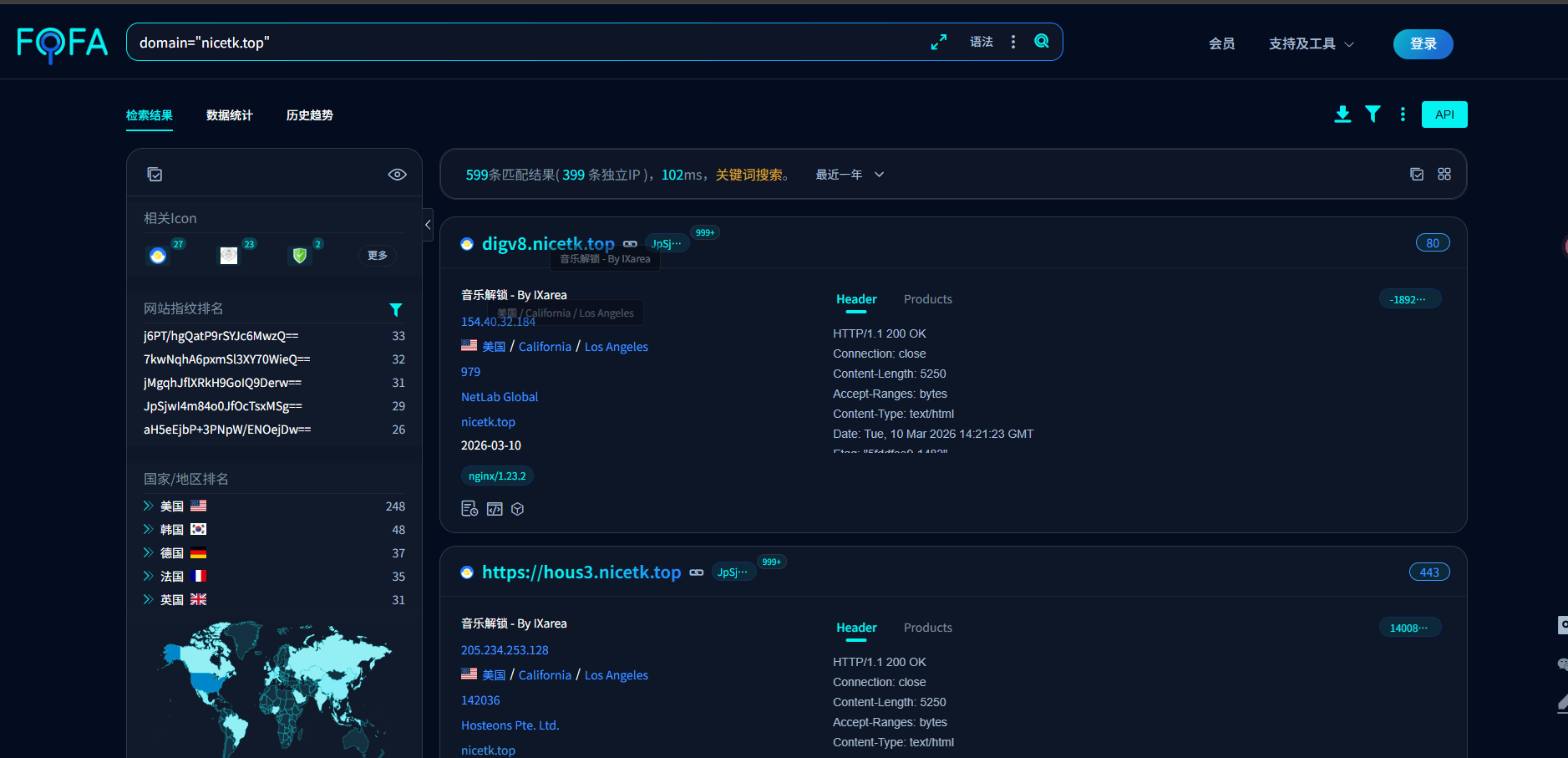Open Products tab in first result
Viewport: 1568px width, 758px height.
tap(927, 299)
